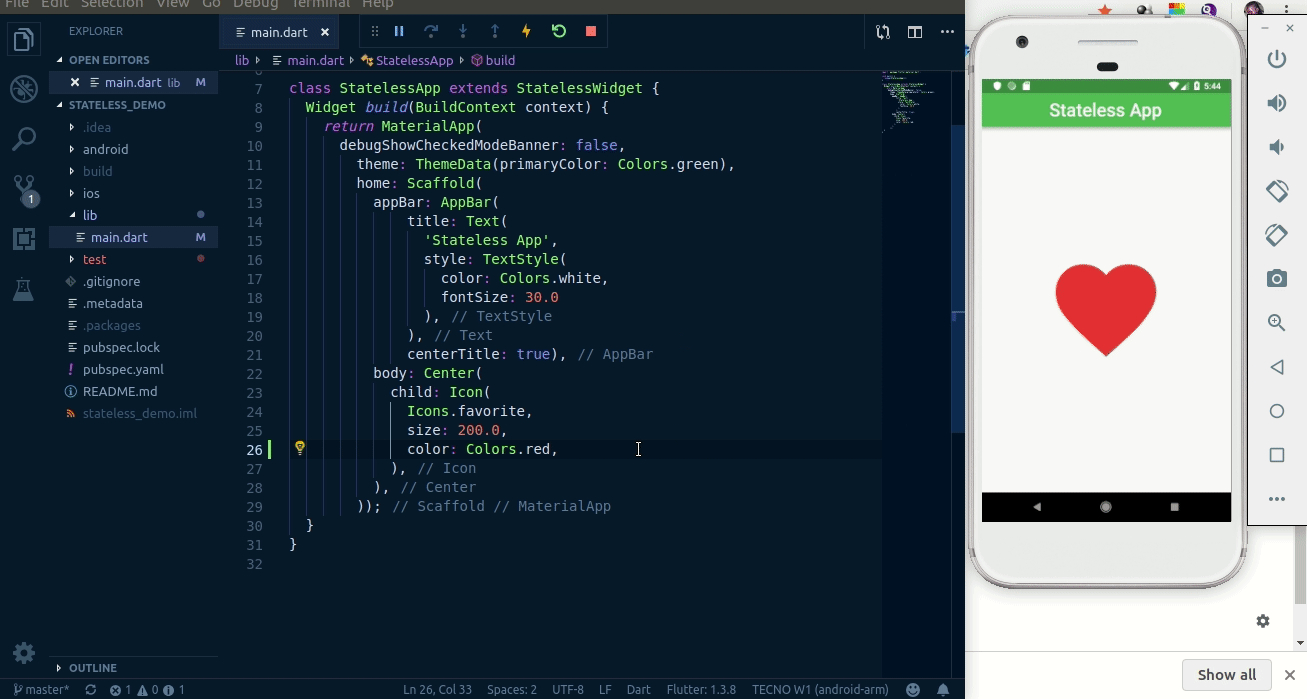
Task: Split the editor using the layout icon
Action: point(914,31)
